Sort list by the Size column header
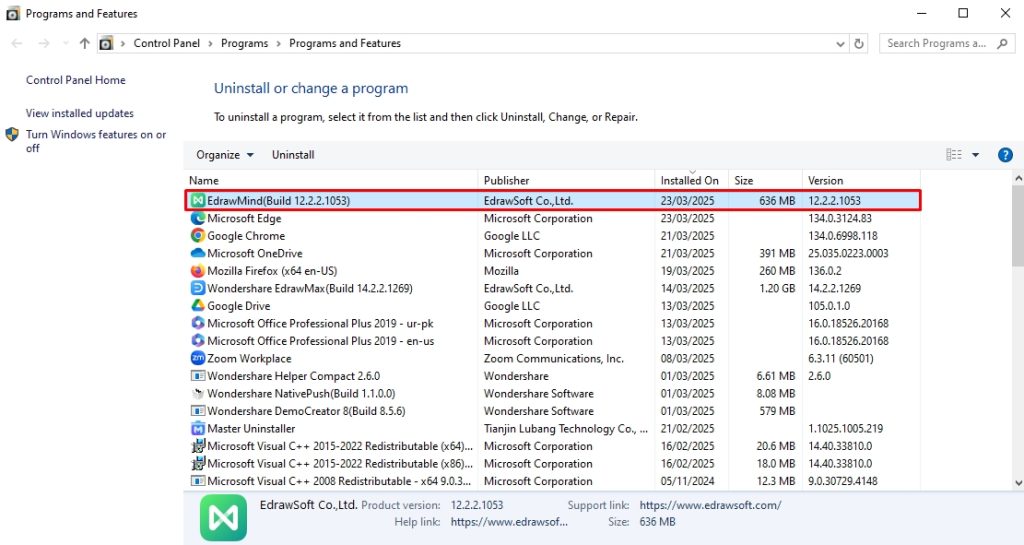 click(x=765, y=180)
